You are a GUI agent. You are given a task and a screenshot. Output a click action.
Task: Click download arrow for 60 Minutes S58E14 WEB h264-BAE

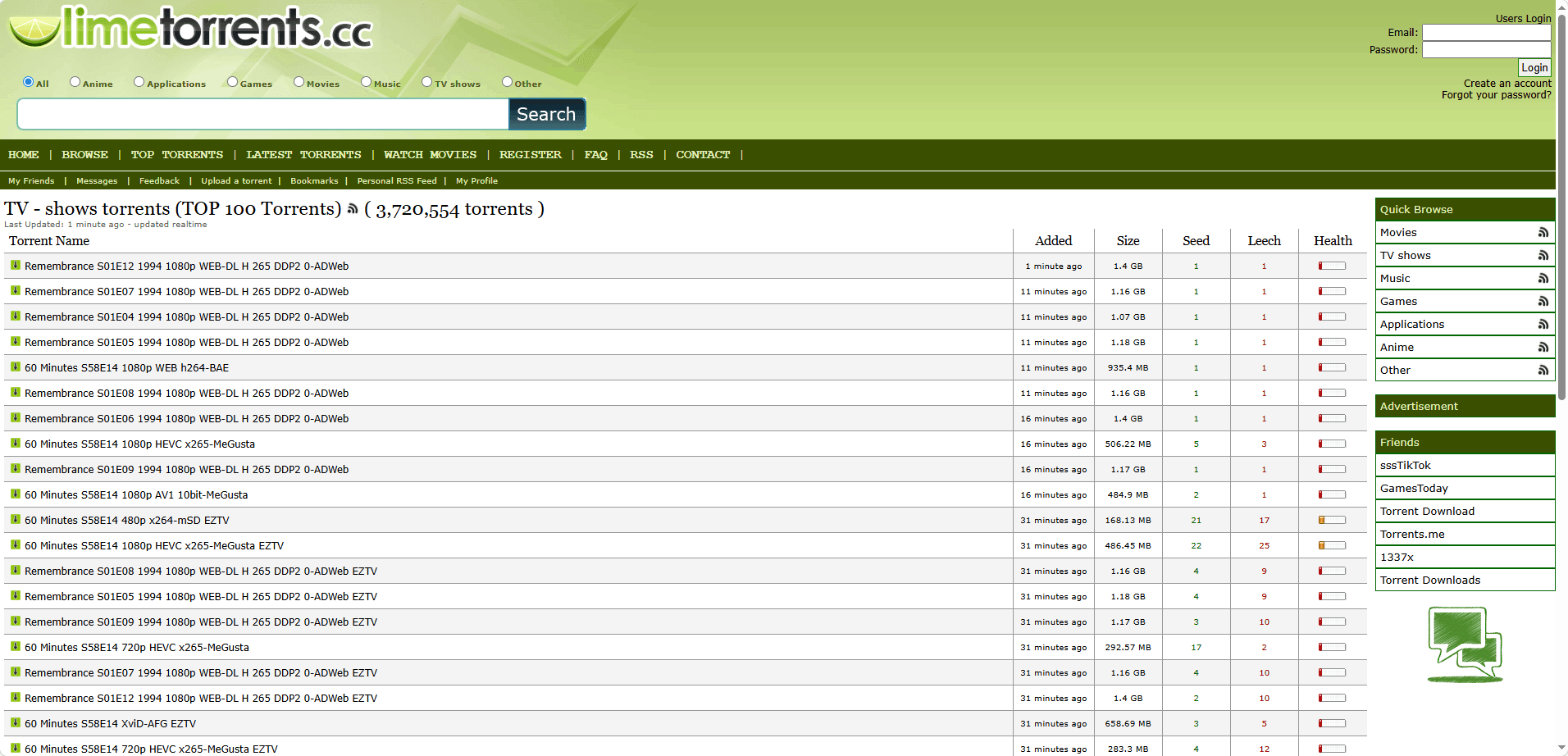(x=15, y=367)
